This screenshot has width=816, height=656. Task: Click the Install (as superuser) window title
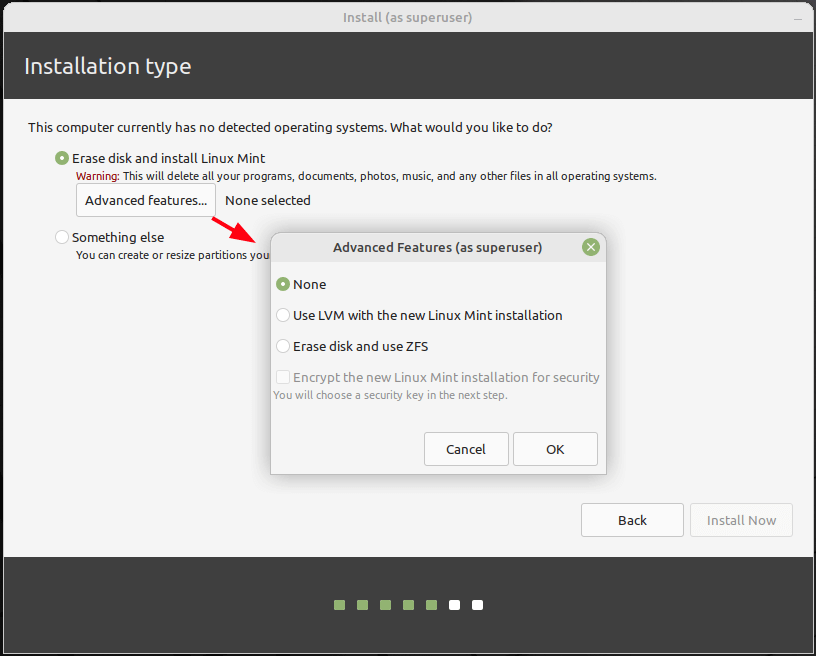407,17
